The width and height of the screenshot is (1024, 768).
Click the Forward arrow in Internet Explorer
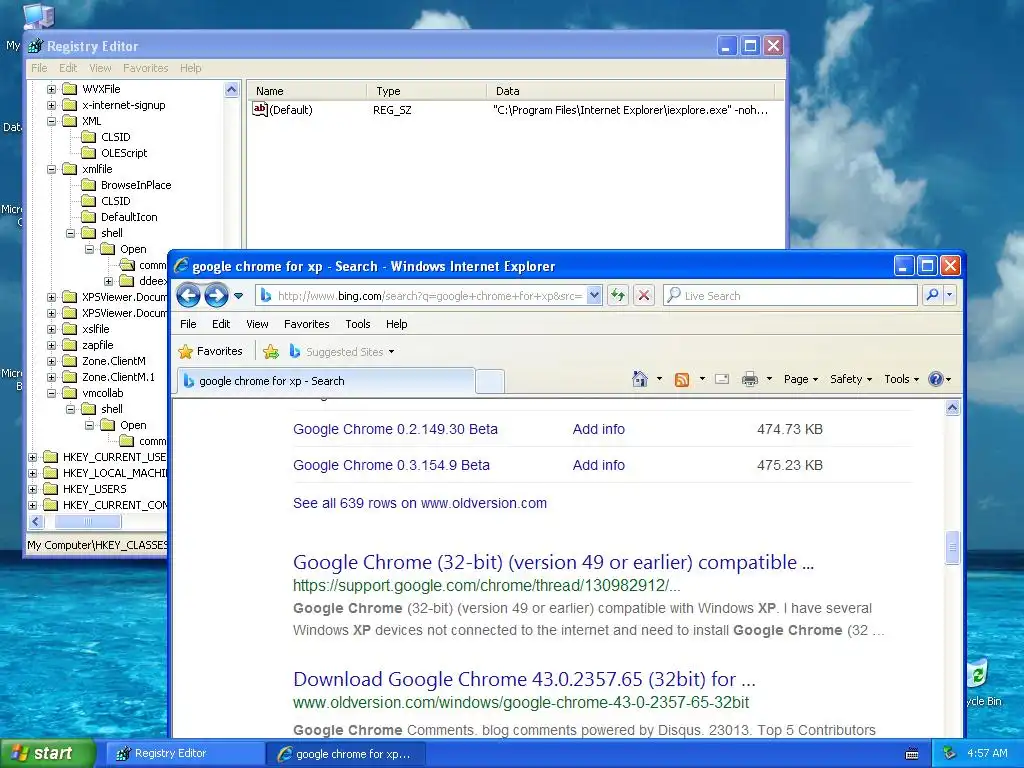[x=216, y=296]
